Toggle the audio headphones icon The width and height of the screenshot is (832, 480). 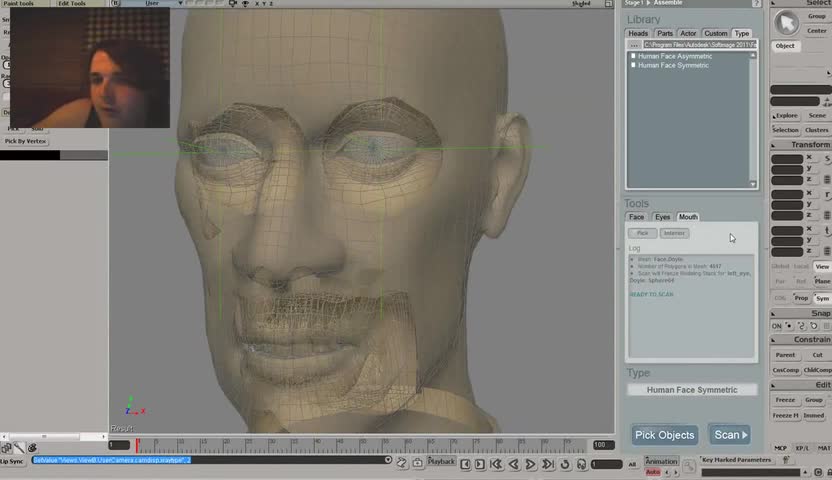coord(582,464)
